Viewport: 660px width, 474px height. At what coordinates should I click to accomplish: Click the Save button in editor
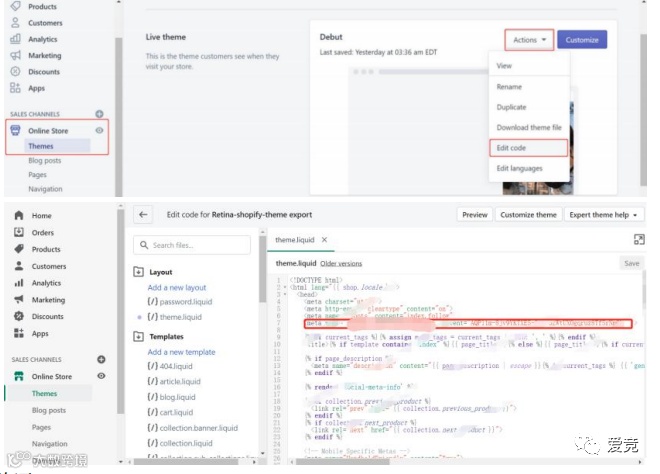(631, 264)
